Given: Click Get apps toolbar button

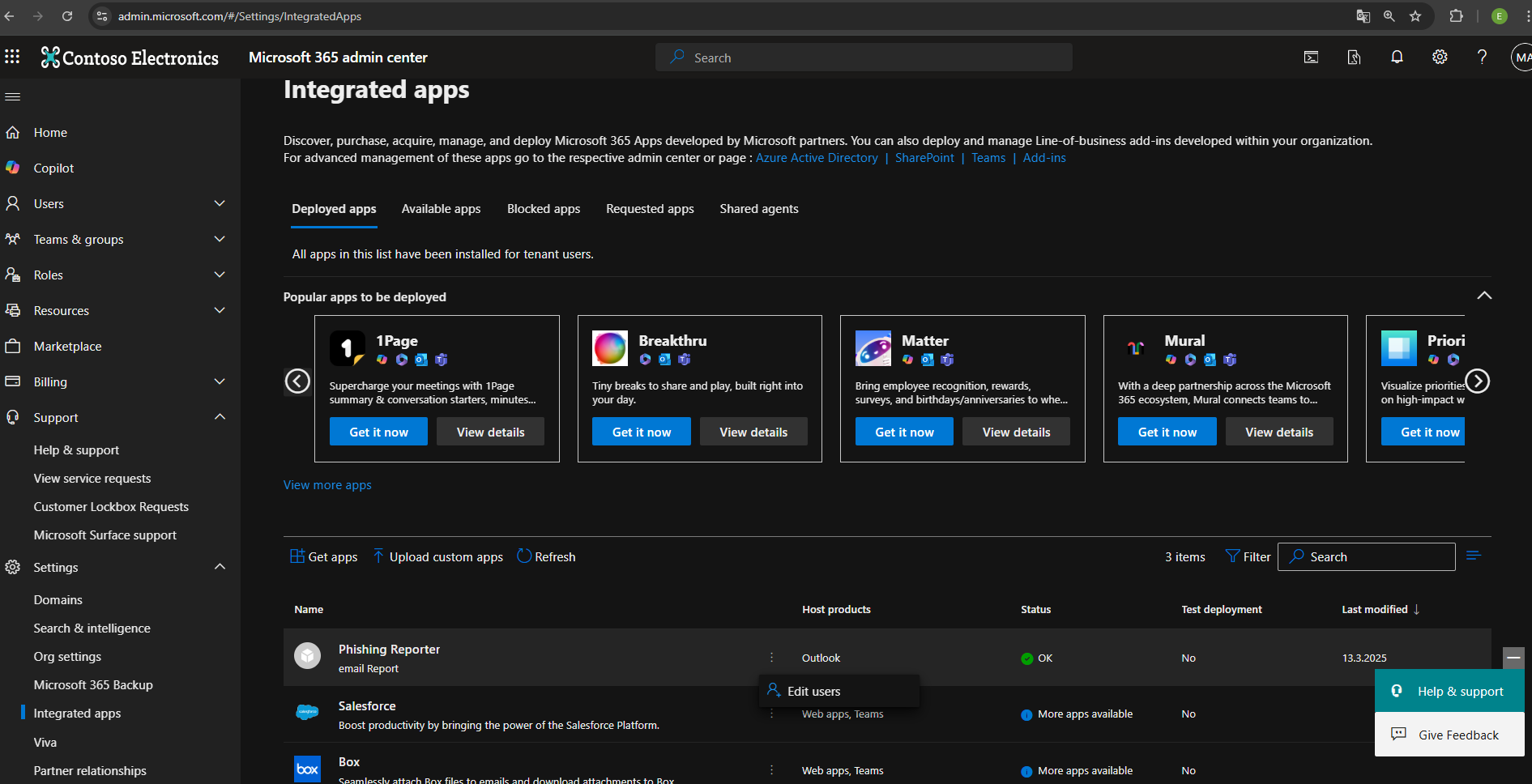Looking at the screenshot, I should tap(324, 556).
